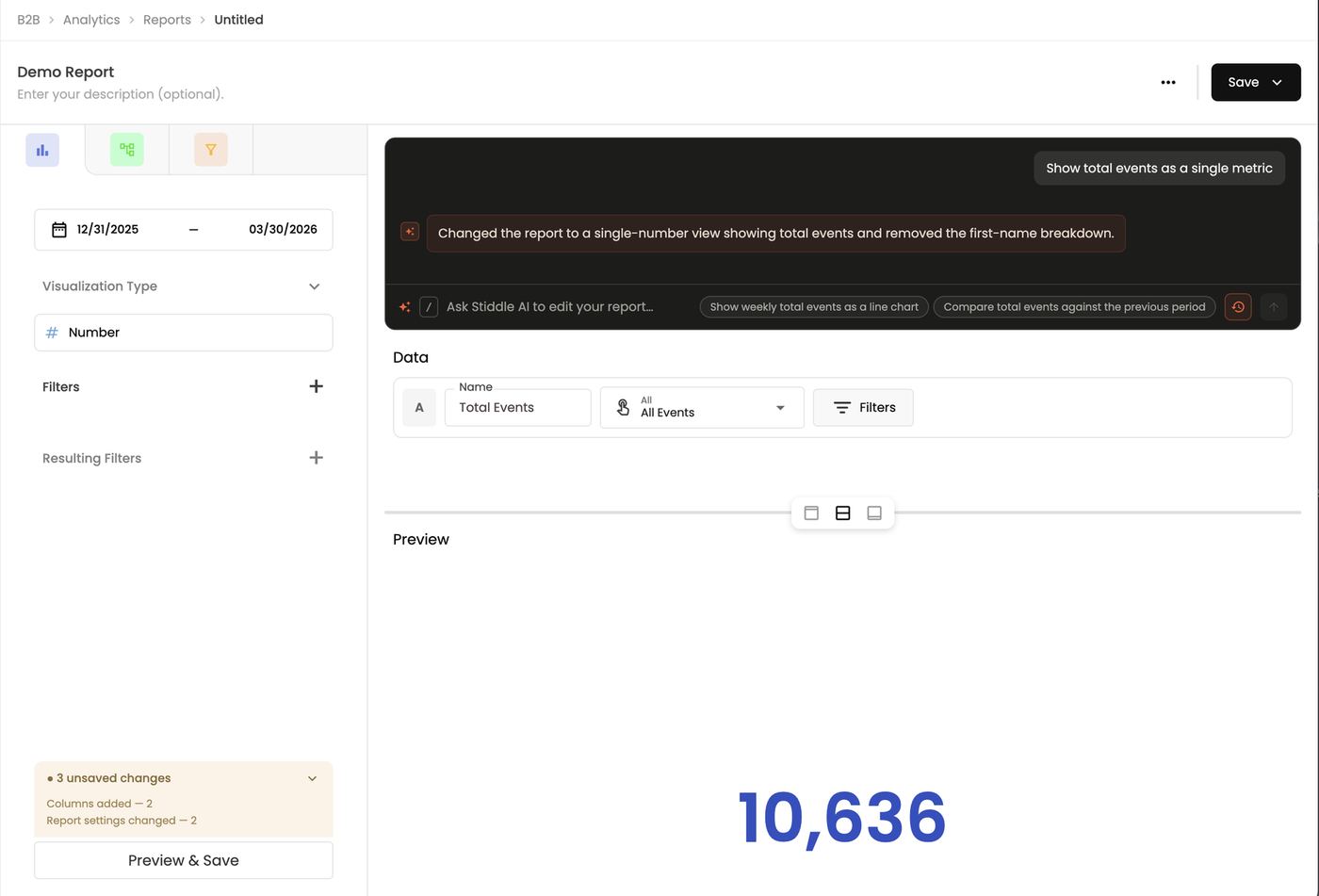
Task: Go to Reports breadcrumb
Action: coord(167,20)
